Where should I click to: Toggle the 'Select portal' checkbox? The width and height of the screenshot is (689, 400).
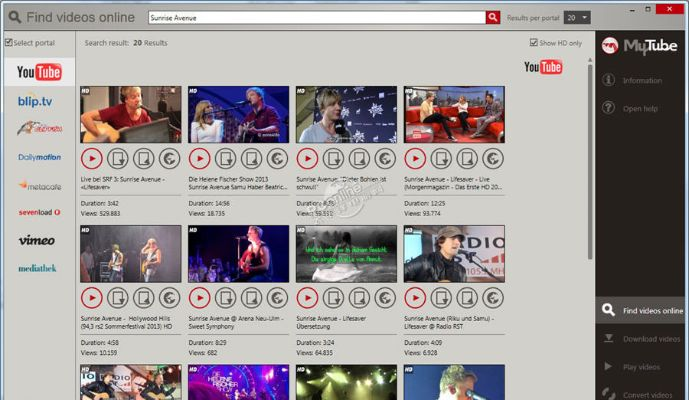(9, 43)
